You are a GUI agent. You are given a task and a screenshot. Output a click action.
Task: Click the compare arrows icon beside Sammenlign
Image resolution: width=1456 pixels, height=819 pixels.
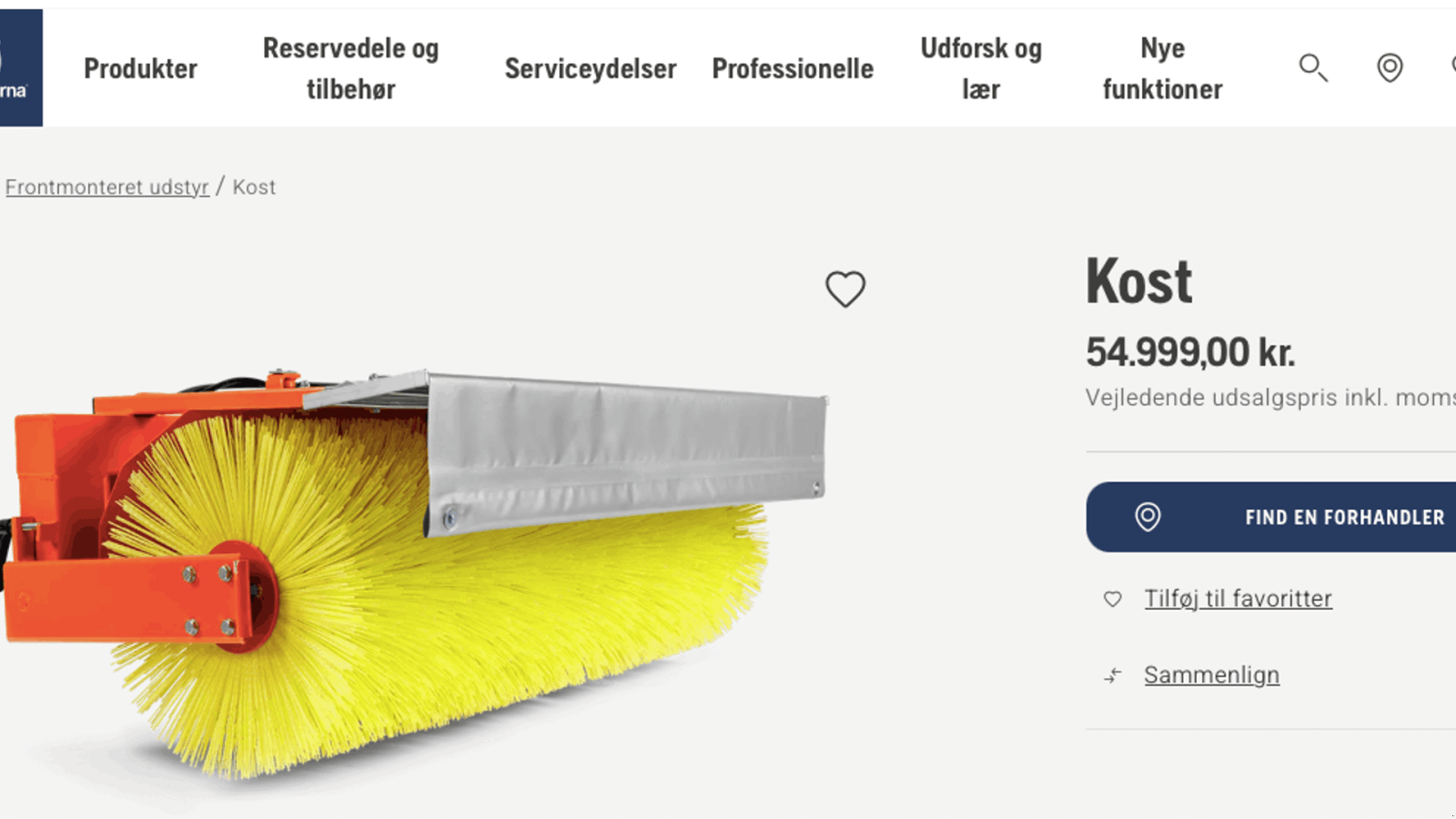[x=1112, y=675]
